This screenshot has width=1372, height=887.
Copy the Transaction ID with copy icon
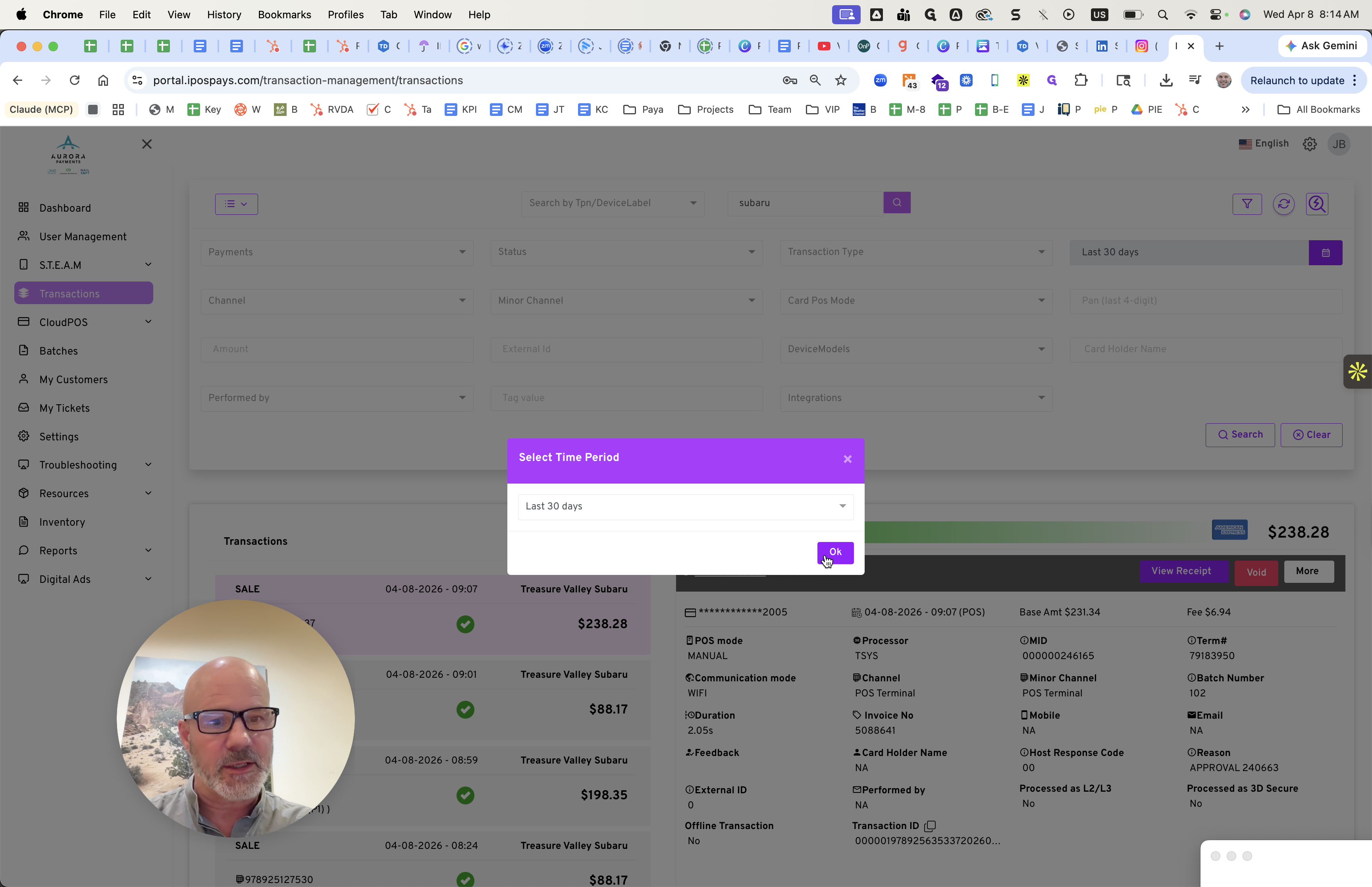tap(929, 826)
